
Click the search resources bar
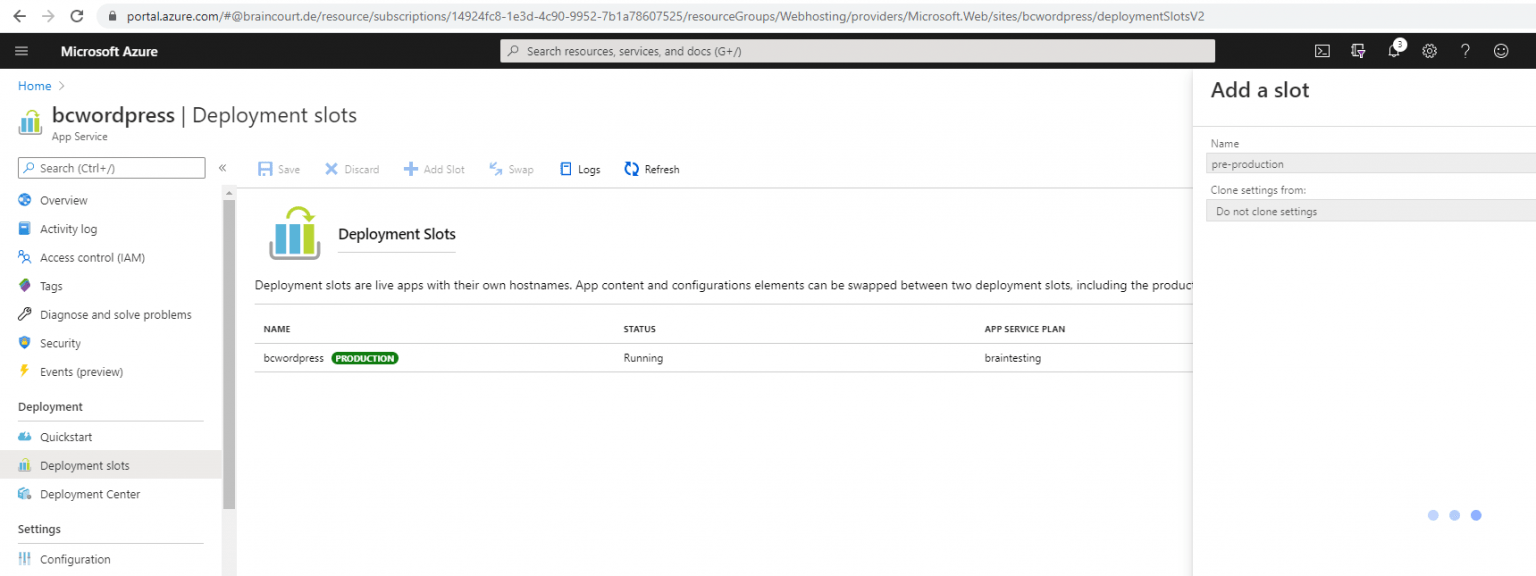click(857, 50)
